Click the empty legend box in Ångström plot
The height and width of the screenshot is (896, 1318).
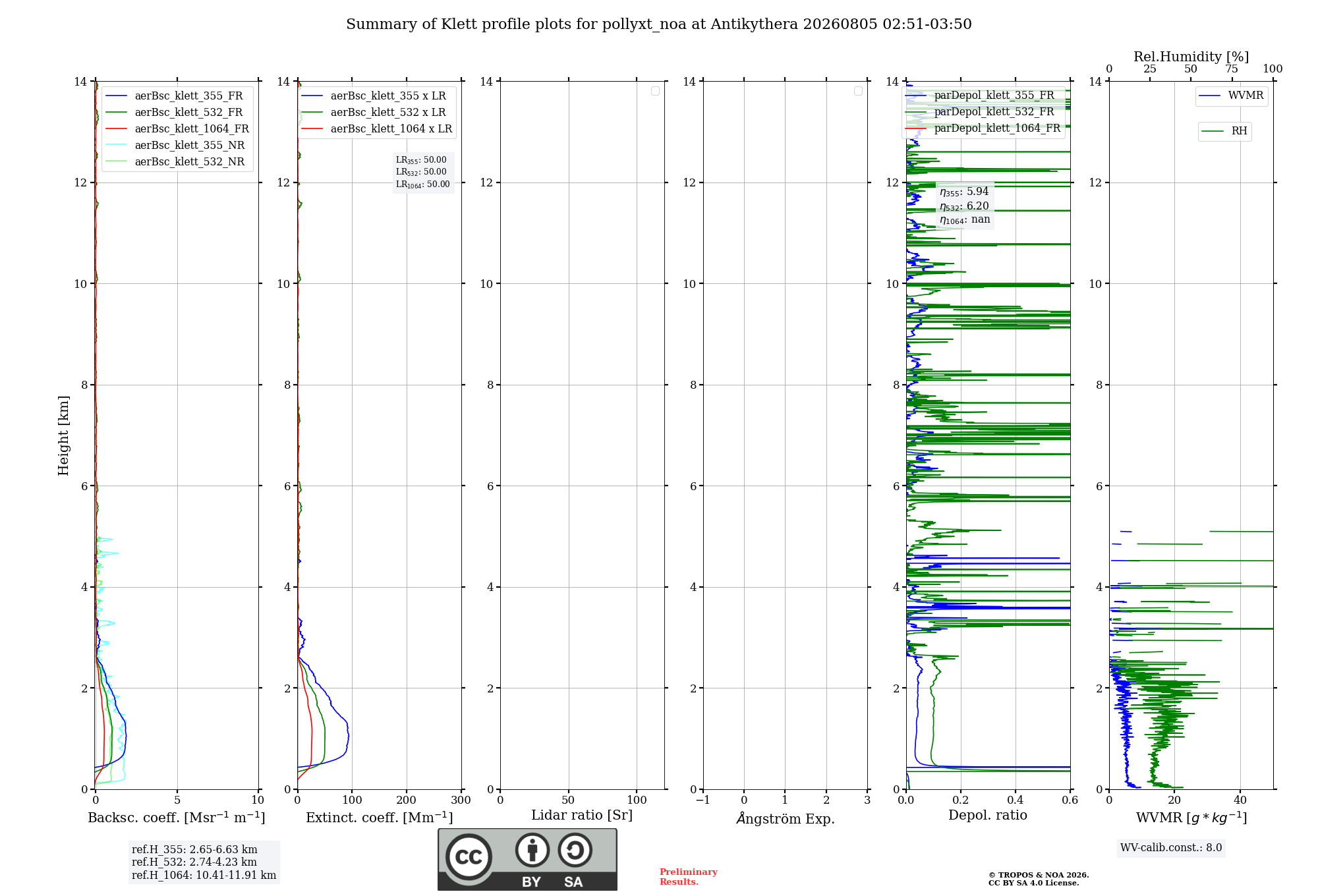click(x=858, y=91)
